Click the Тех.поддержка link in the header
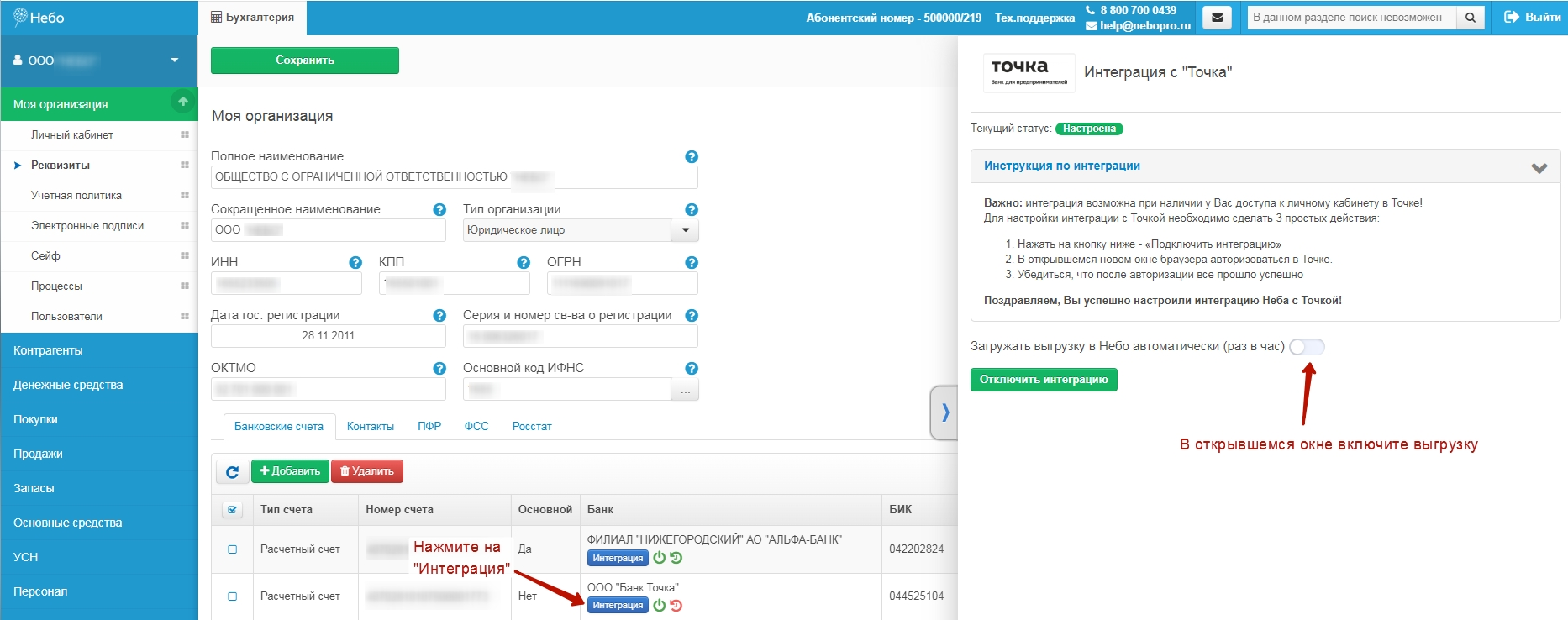 click(x=1034, y=18)
